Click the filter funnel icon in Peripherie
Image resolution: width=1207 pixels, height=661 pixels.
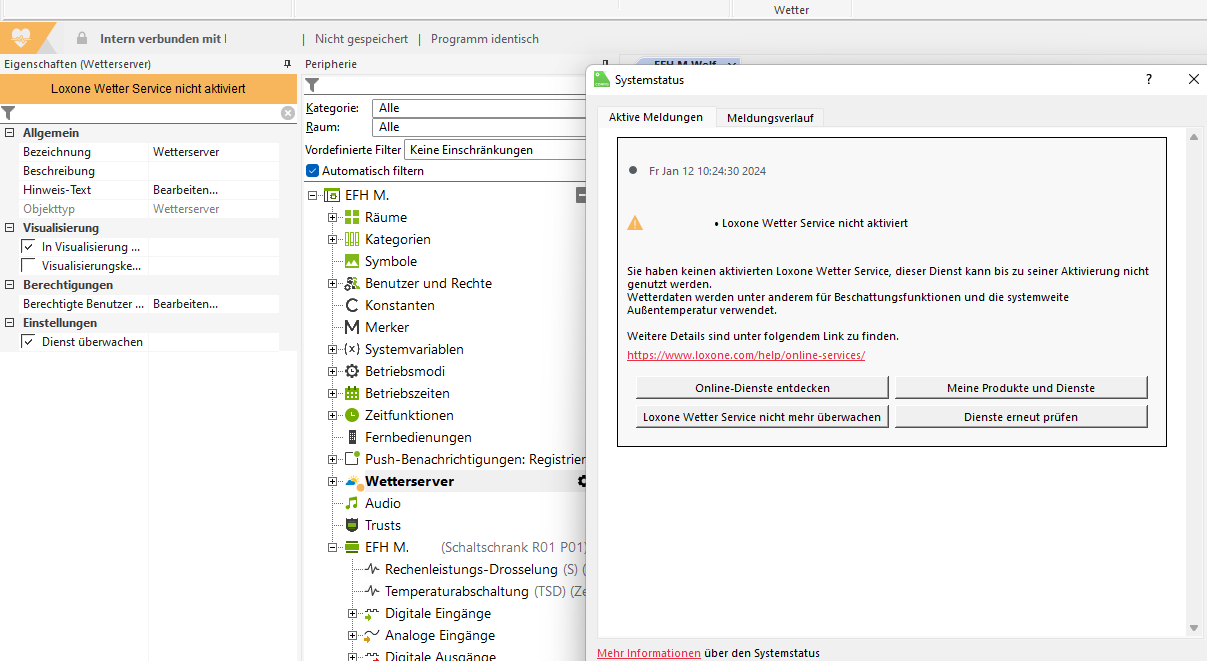pos(312,85)
